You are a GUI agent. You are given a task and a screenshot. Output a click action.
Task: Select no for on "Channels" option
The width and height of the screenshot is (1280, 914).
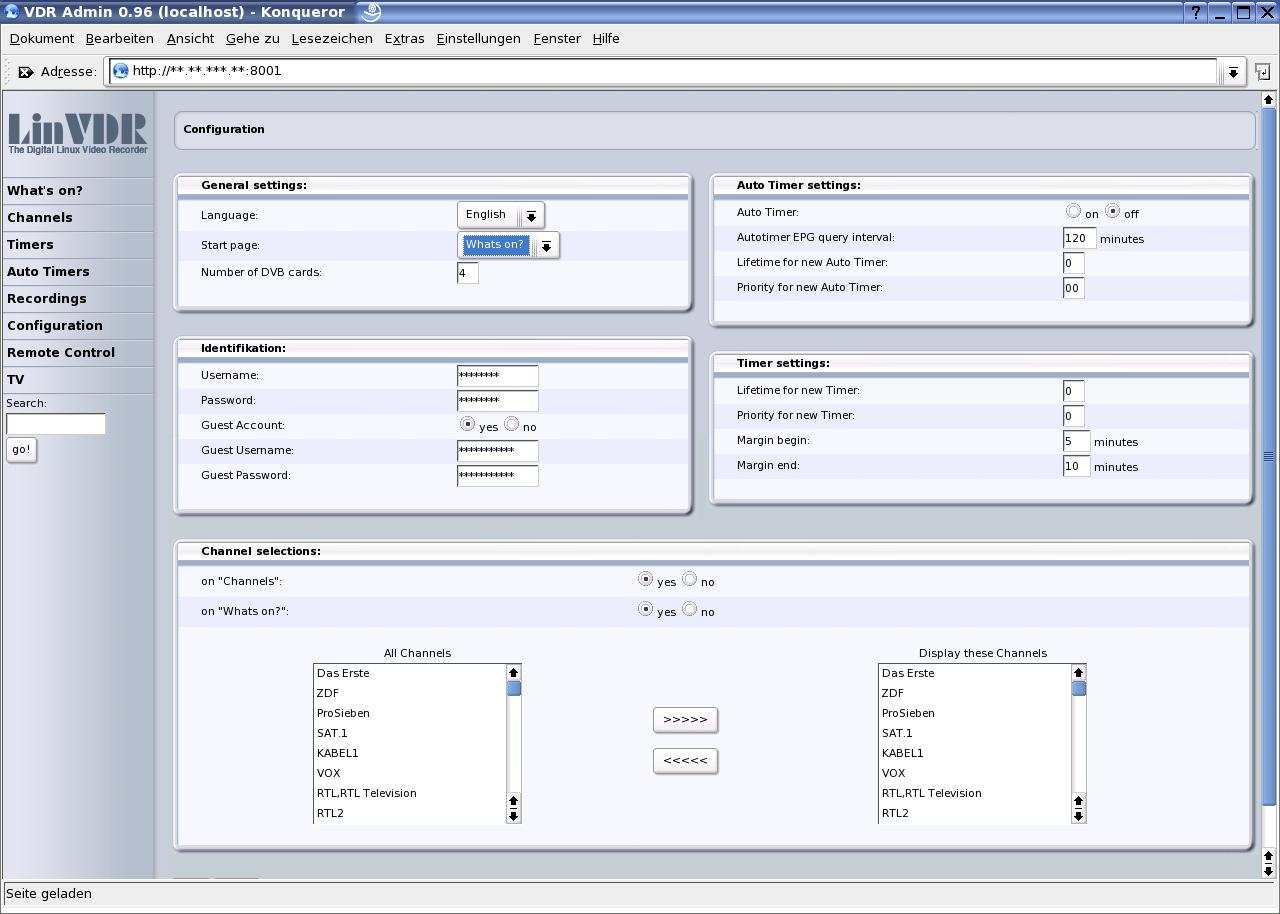pyautogui.click(x=690, y=579)
